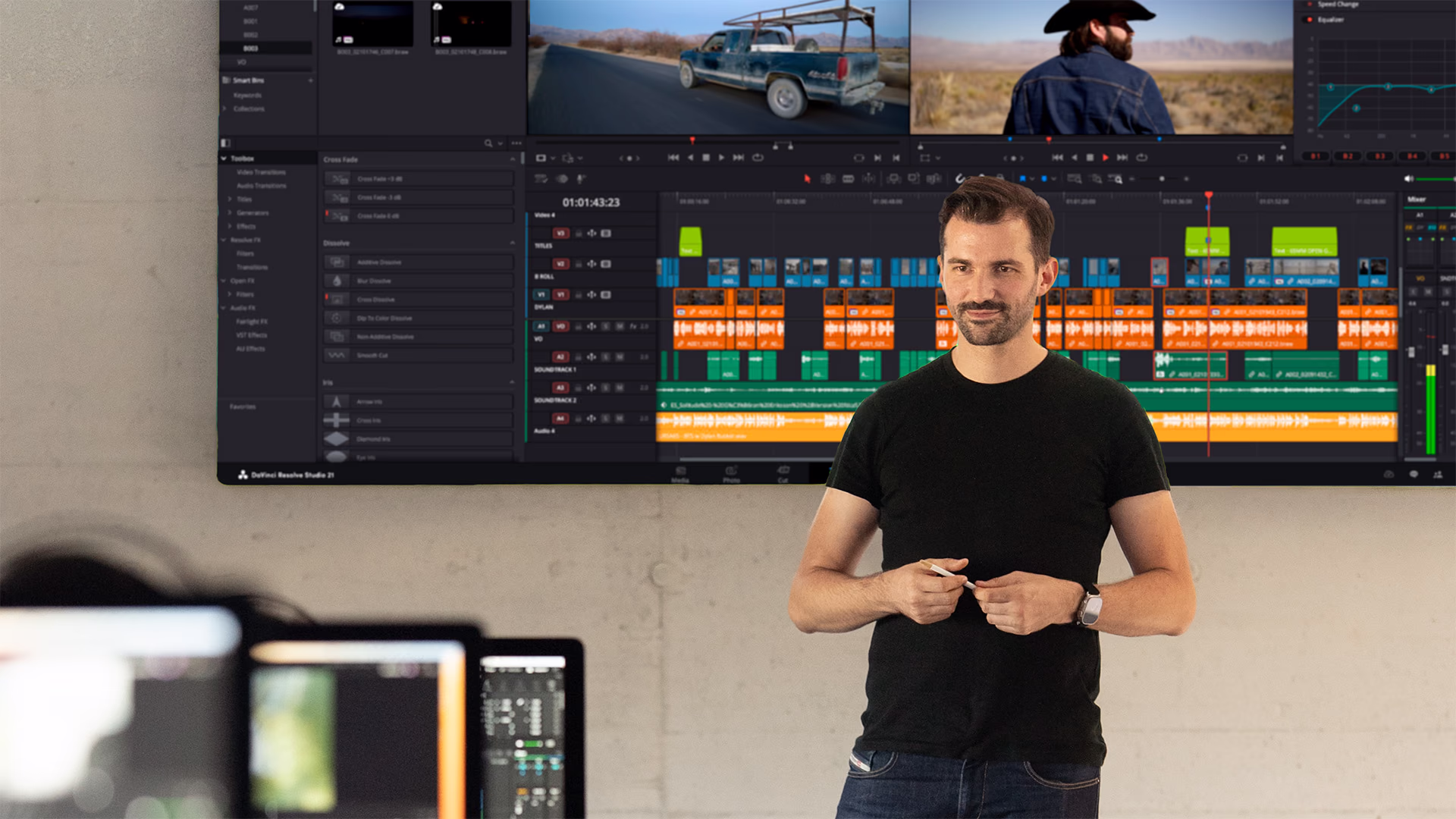
Task: Open timeline view options icon
Action: (541, 179)
